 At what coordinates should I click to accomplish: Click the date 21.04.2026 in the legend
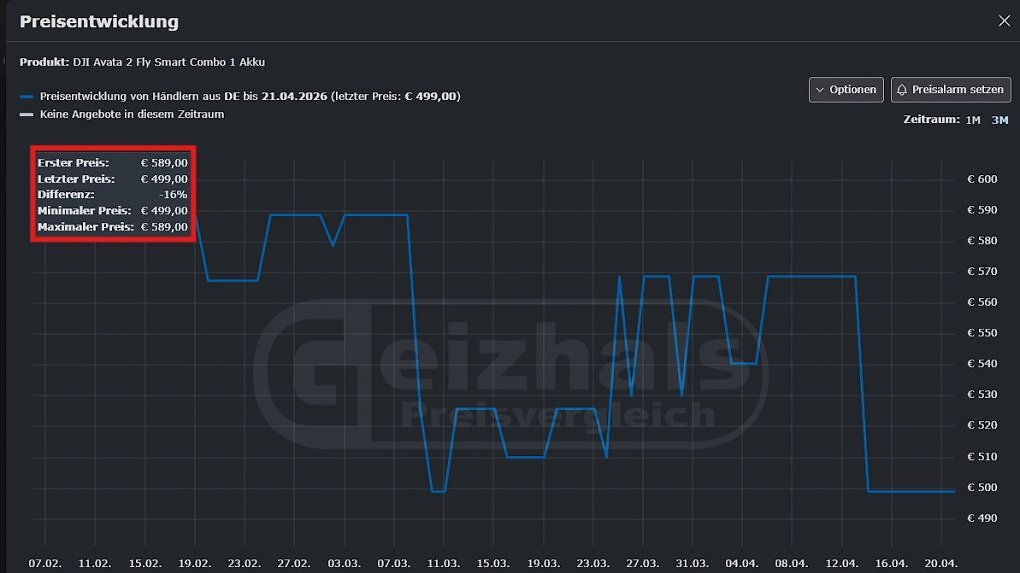[x=294, y=96]
